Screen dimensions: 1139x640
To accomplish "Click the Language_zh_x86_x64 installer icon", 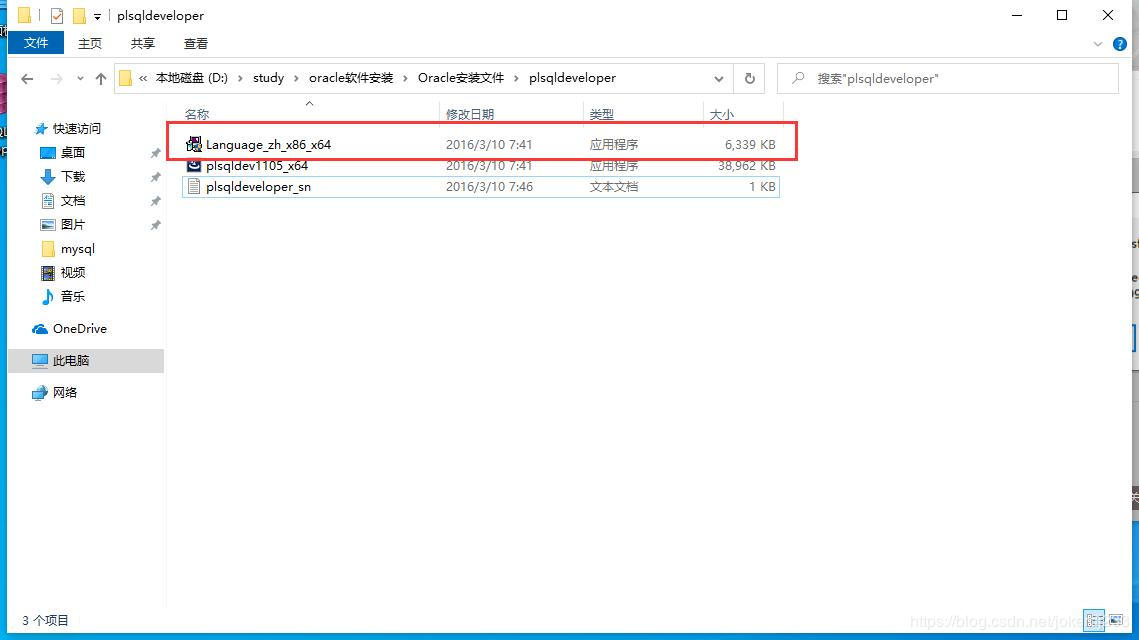I will (193, 144).
